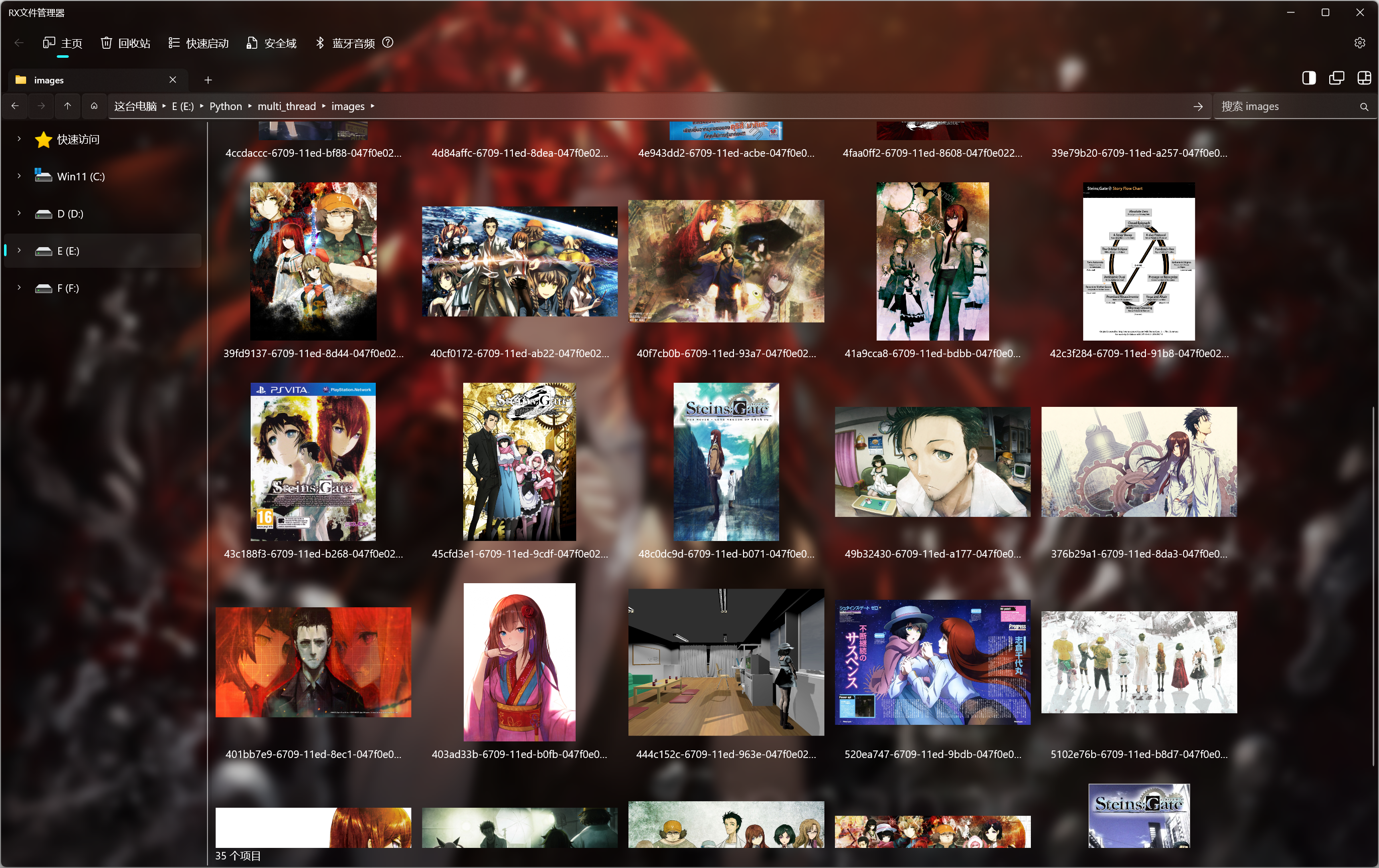
Task: Click the help question mark icon
Action: click(x=388, y=42)
